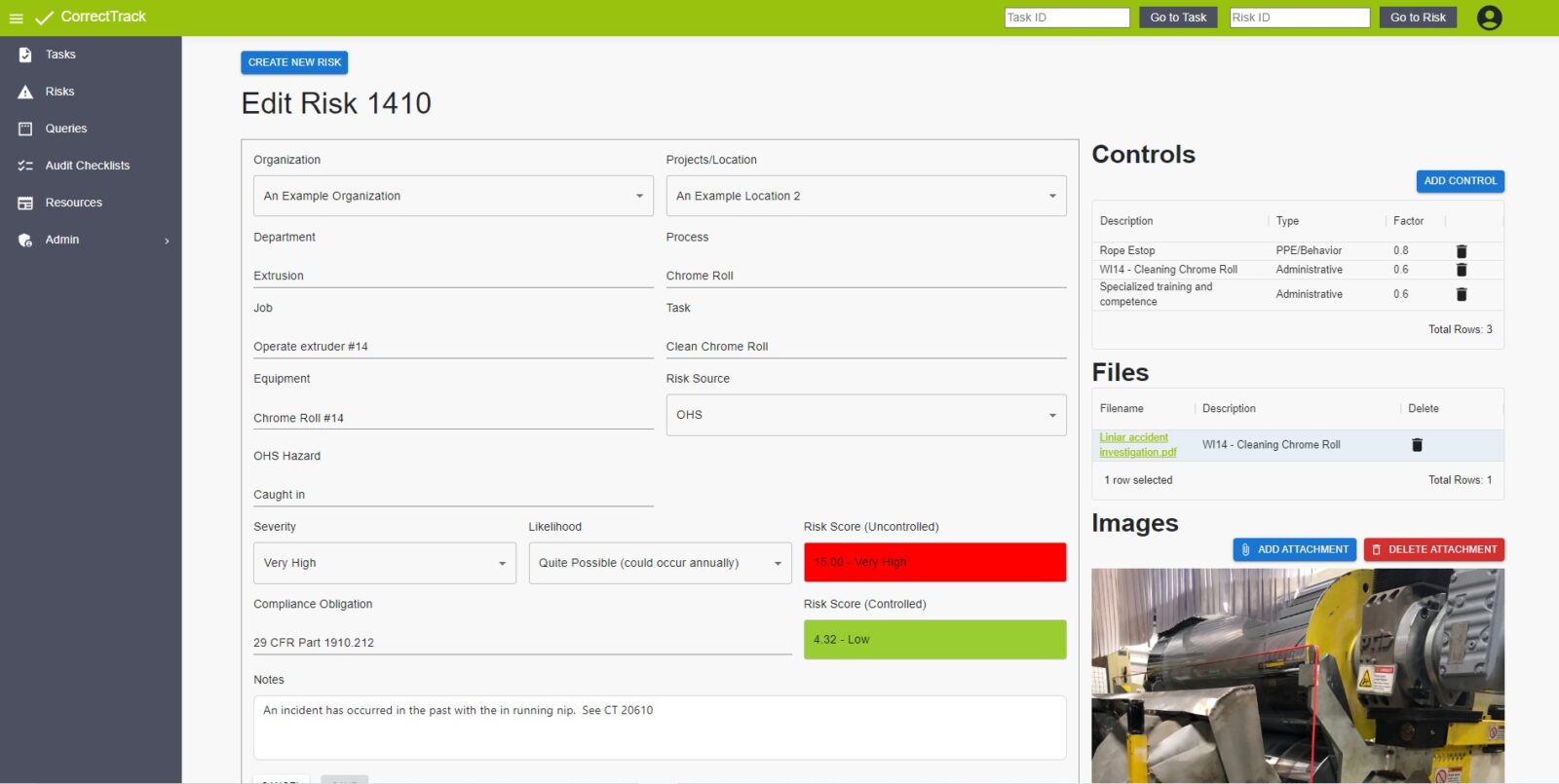Delete the WI14 - Cleaning Chrome Roll control

(x=1462, y=270)
